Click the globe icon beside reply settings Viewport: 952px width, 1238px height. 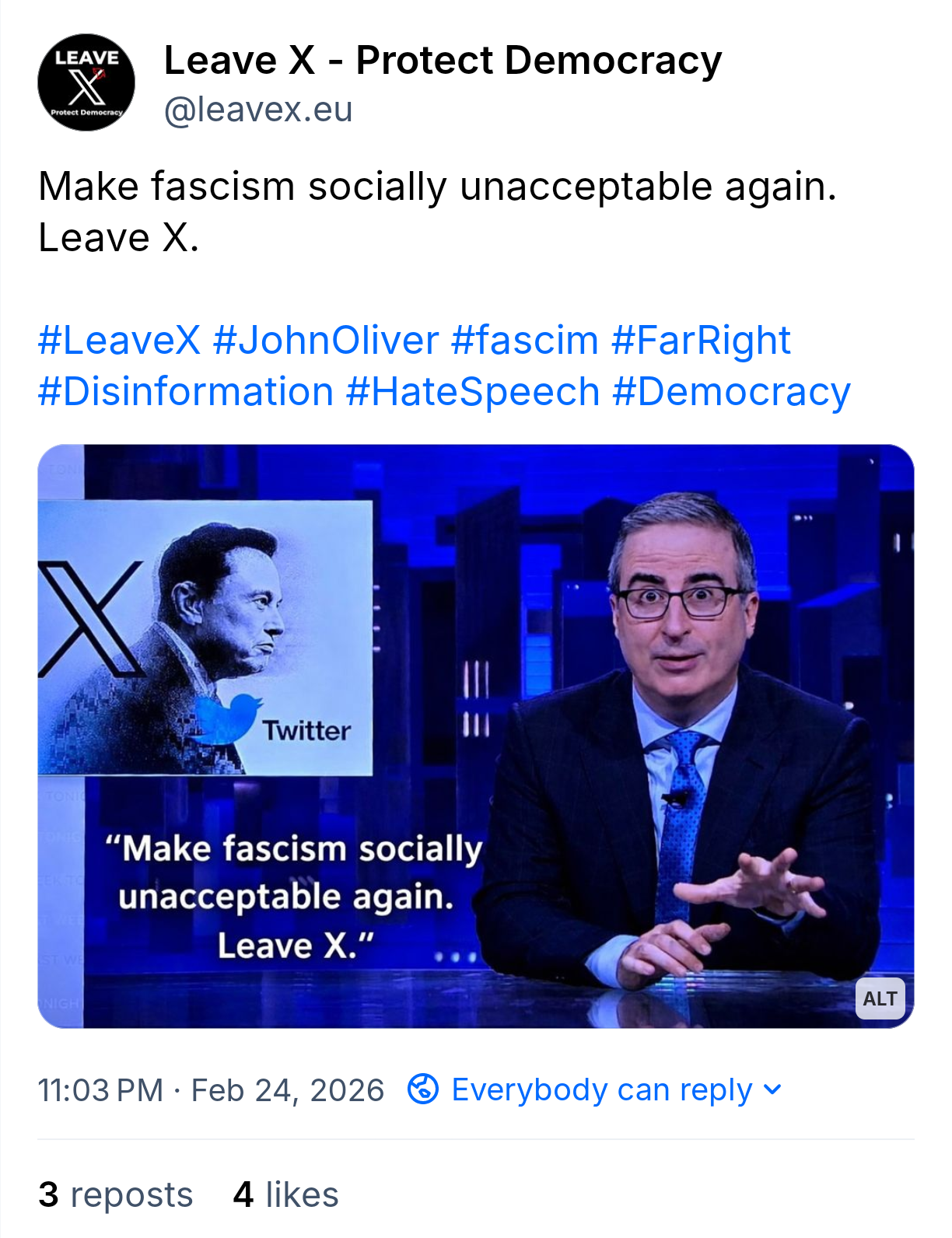click(423, 1089)
